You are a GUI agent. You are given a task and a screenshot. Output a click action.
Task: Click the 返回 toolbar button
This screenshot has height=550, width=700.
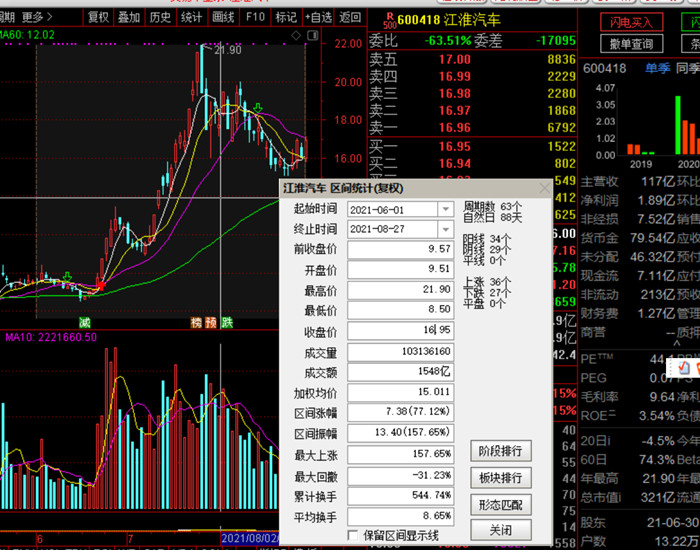350,17
